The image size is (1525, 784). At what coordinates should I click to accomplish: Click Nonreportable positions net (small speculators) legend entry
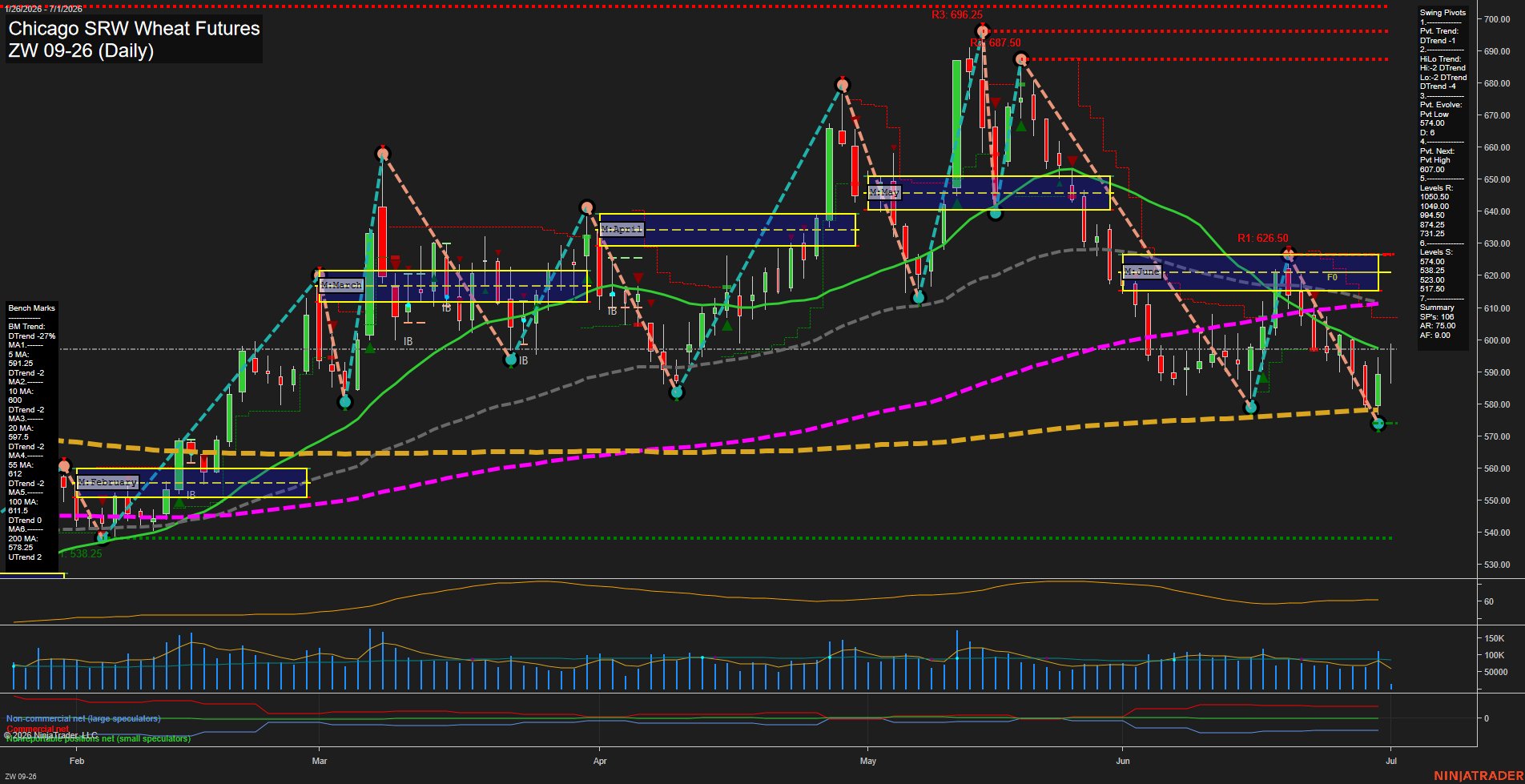point(99,738)
